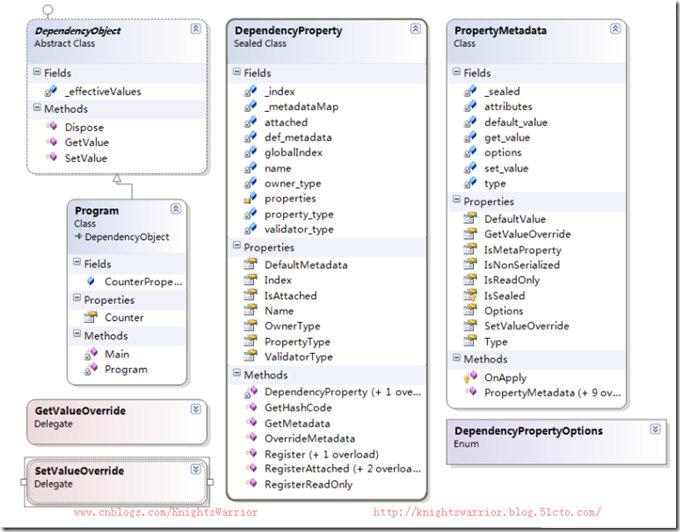Select the SetValueOverride property in PropertyMetadata
Image resolution: width=680 pixels, height=532 pixels.
click(x=526, y=326)
